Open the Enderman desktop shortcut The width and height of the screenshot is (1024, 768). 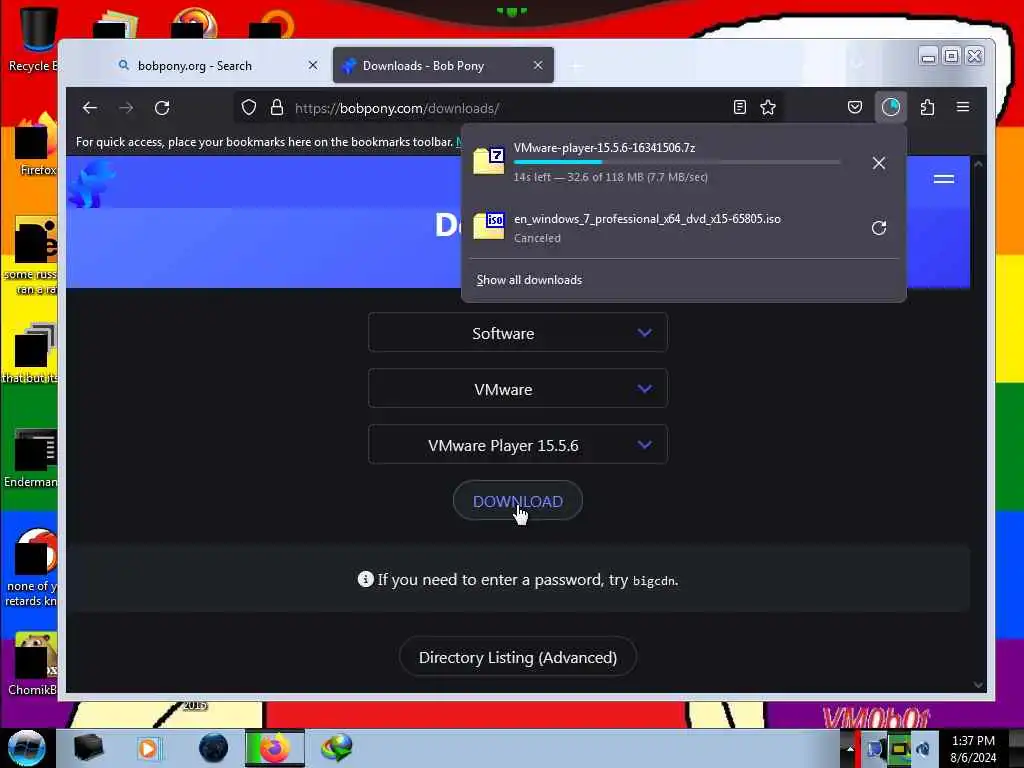[x=31, y=457]
